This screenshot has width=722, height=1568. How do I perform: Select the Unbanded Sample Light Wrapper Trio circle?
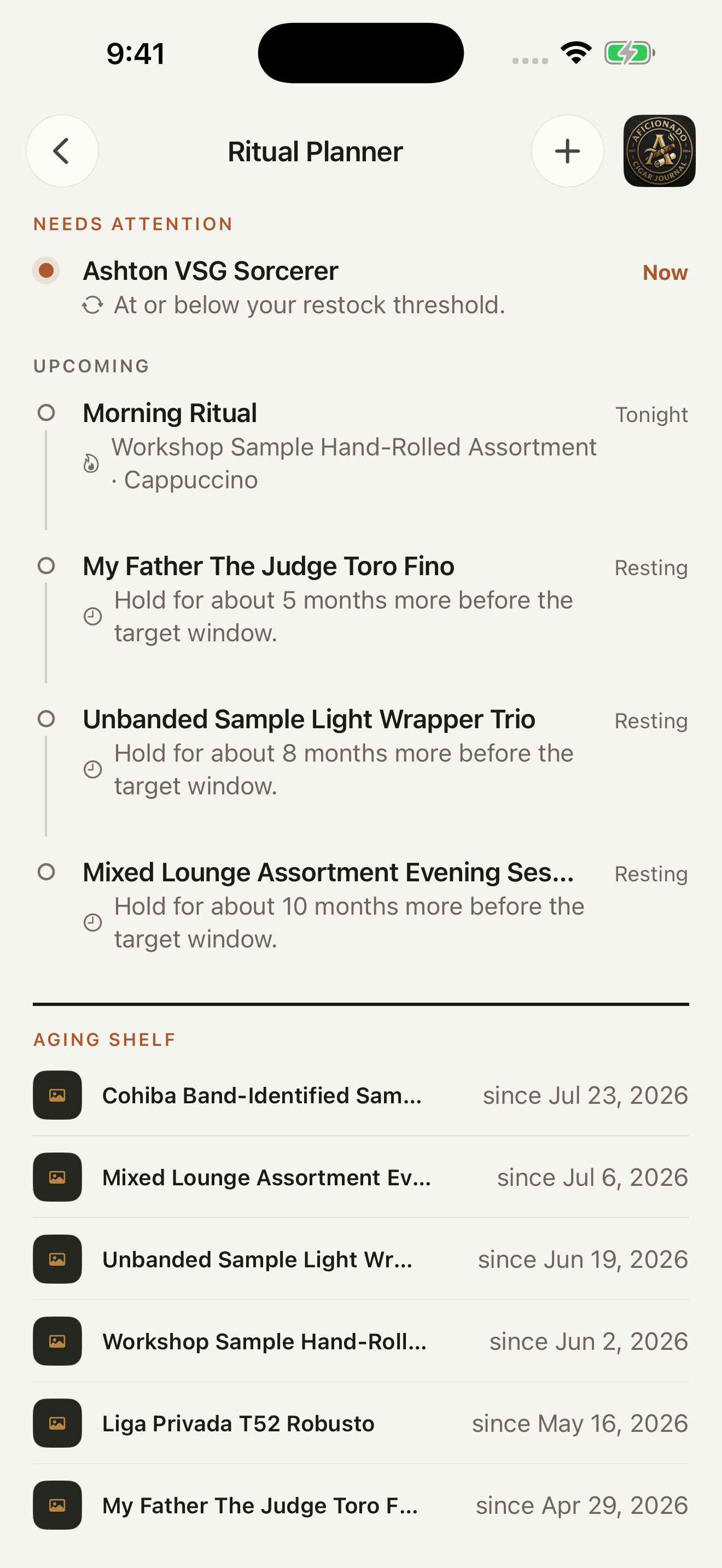(46, 719)
